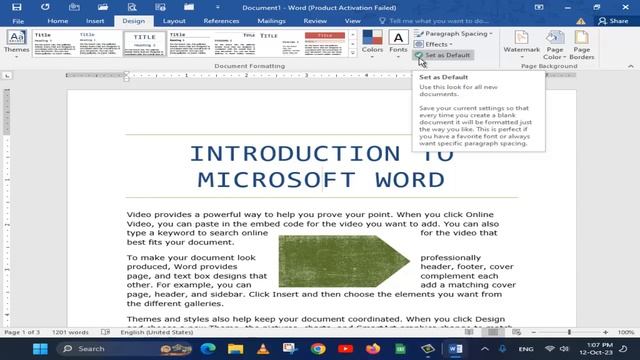
Task: Click the Page 1 of 3 indicator
Action: [22, 332]
